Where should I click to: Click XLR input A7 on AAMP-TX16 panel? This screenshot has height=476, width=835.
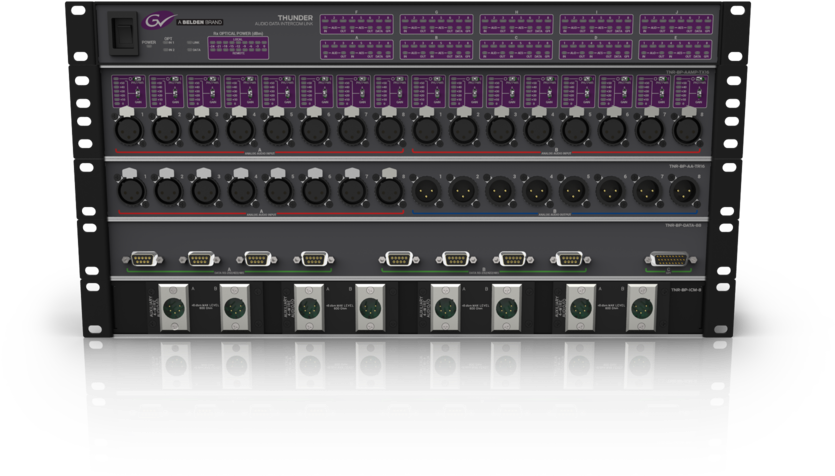[352, 129]
